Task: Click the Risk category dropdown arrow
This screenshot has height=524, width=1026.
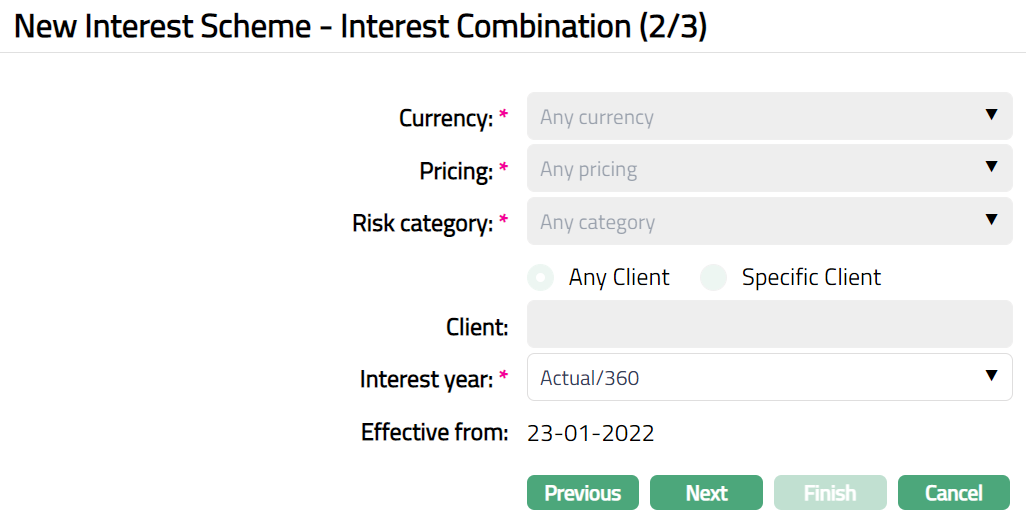Action: tap(991, 220)
